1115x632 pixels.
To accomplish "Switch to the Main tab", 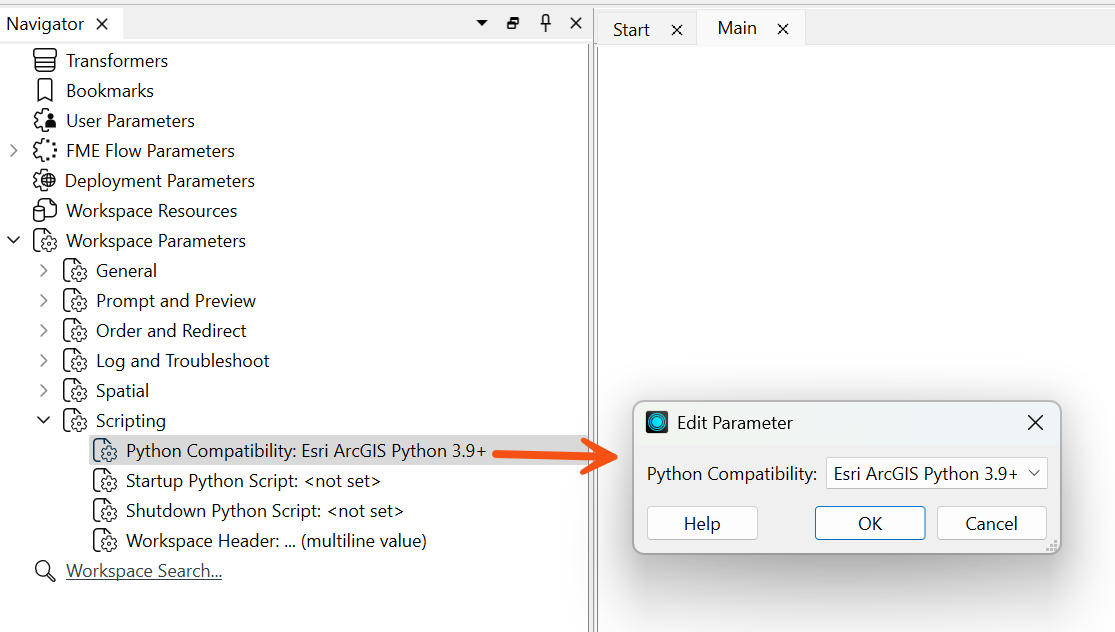I will pyautogui.click(x=737, y=29).
